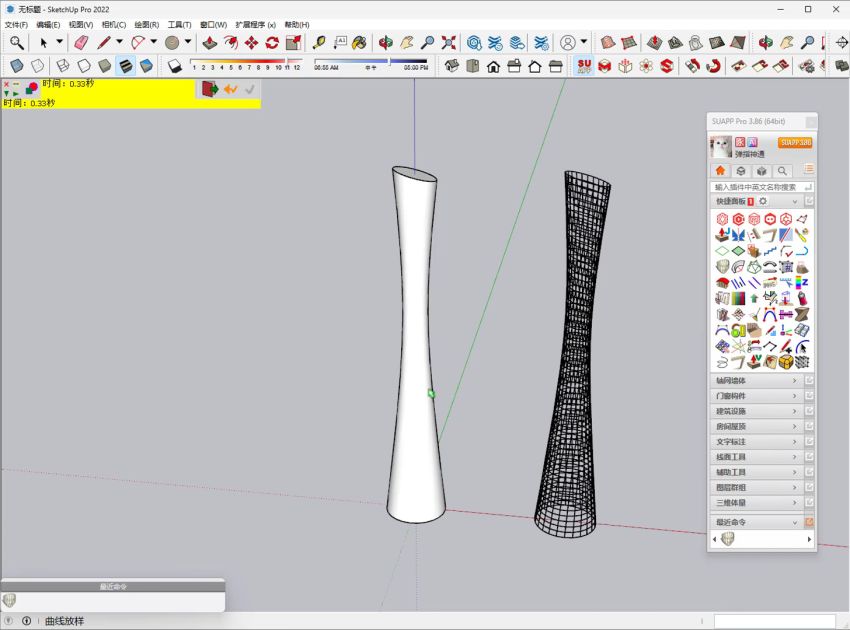The width and height of the screenshot is (850, 630).
Task: Open the 扩展程序 menu
Action: (x=255, y=24)
